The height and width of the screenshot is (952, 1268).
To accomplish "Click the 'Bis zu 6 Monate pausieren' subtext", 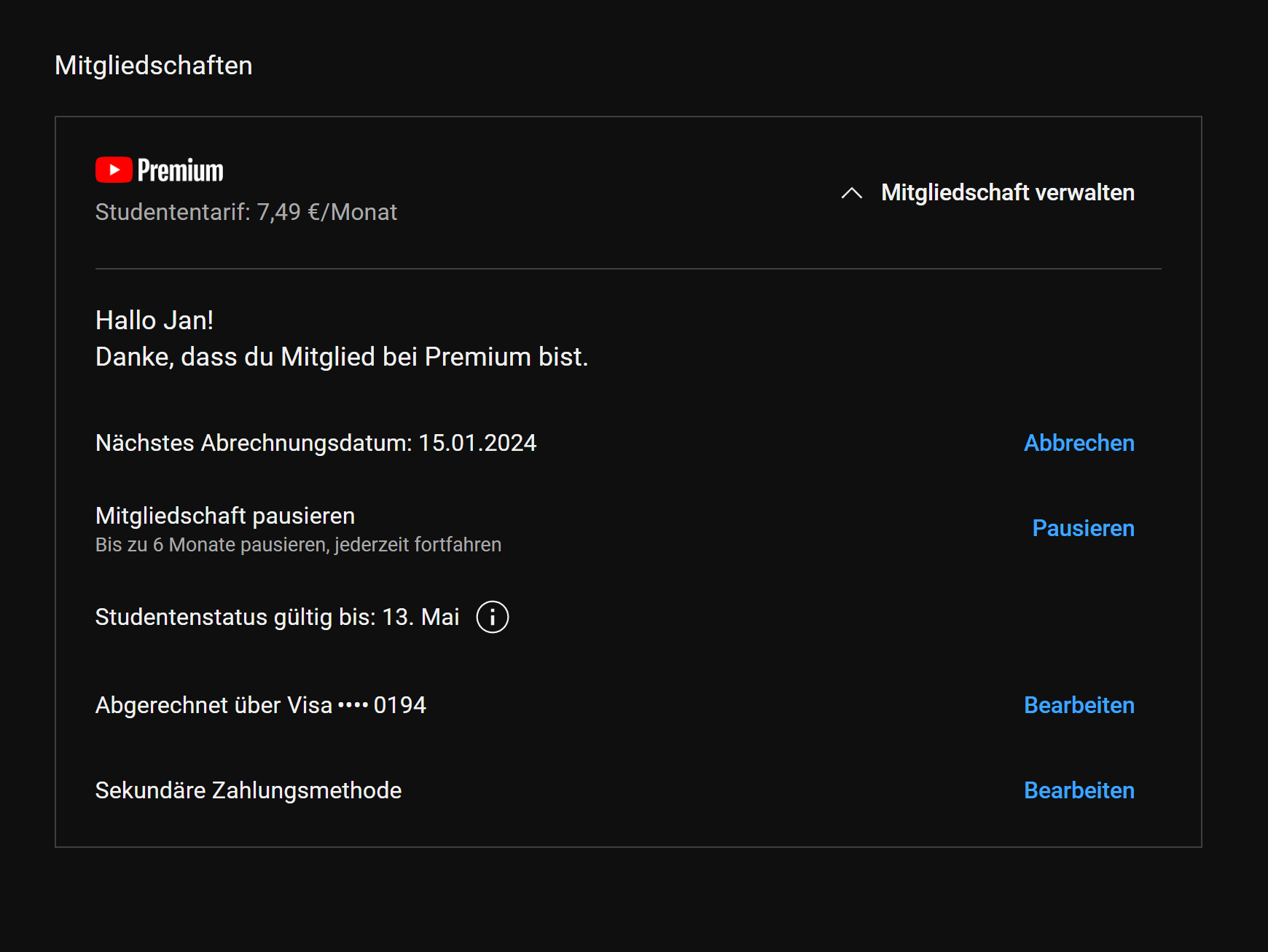I will coord(298,545).
